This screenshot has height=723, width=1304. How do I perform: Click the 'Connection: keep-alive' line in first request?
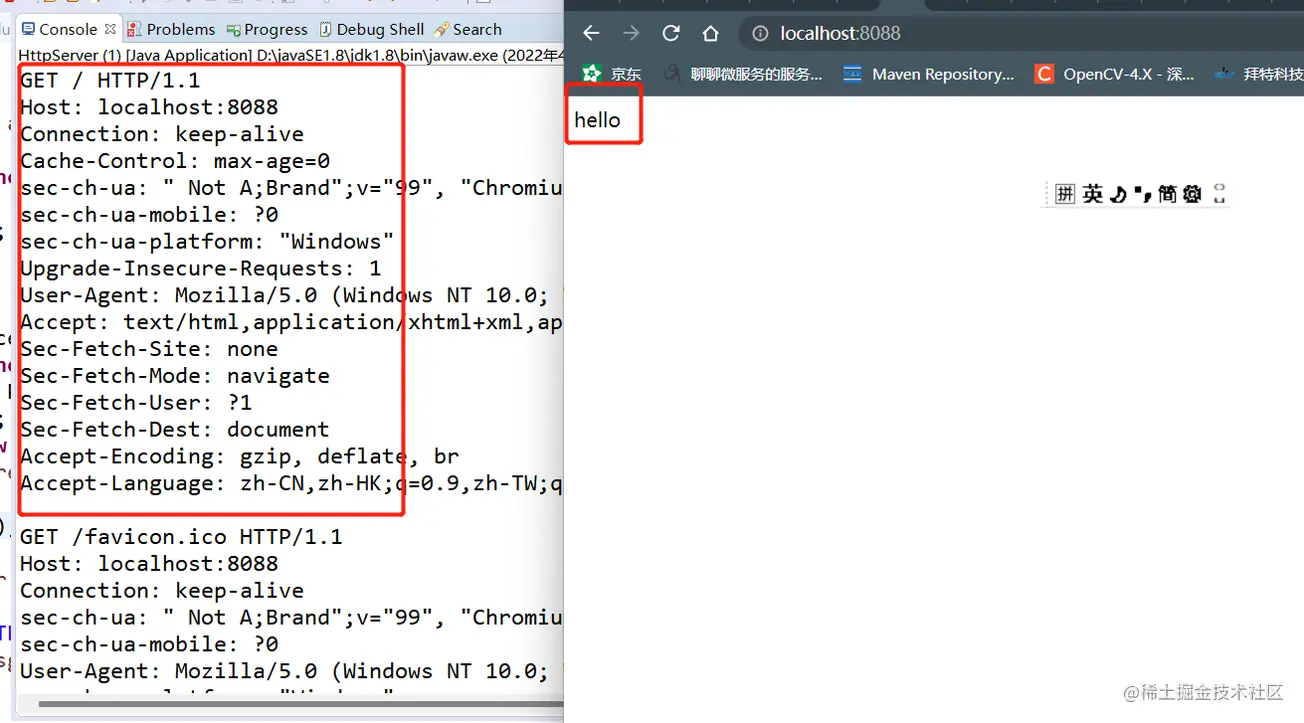(x=162, y=134)
